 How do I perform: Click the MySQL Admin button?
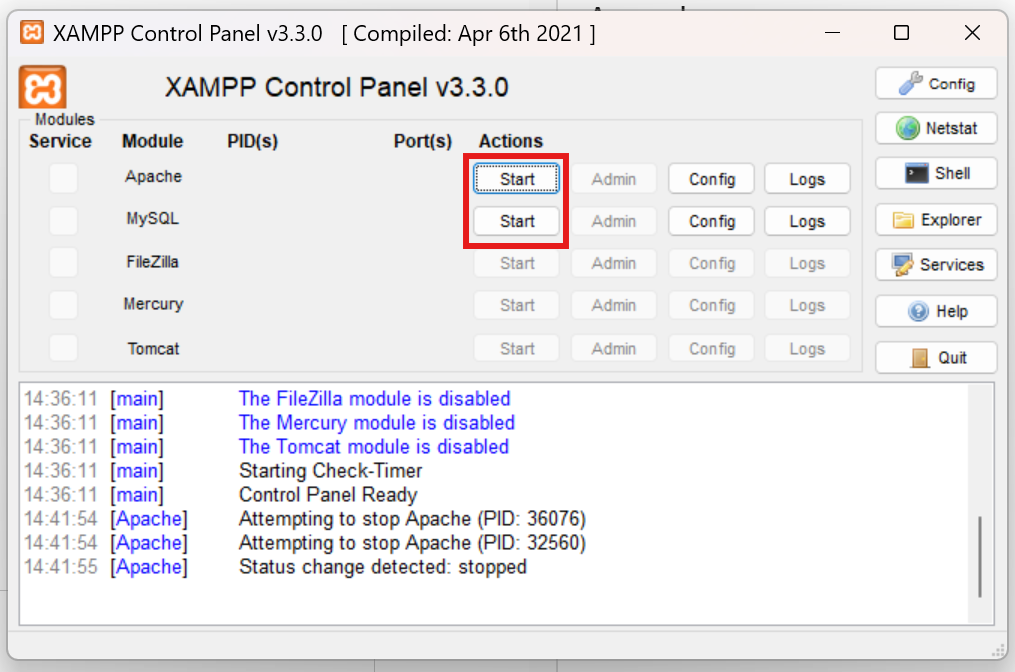tap(614, 221)
